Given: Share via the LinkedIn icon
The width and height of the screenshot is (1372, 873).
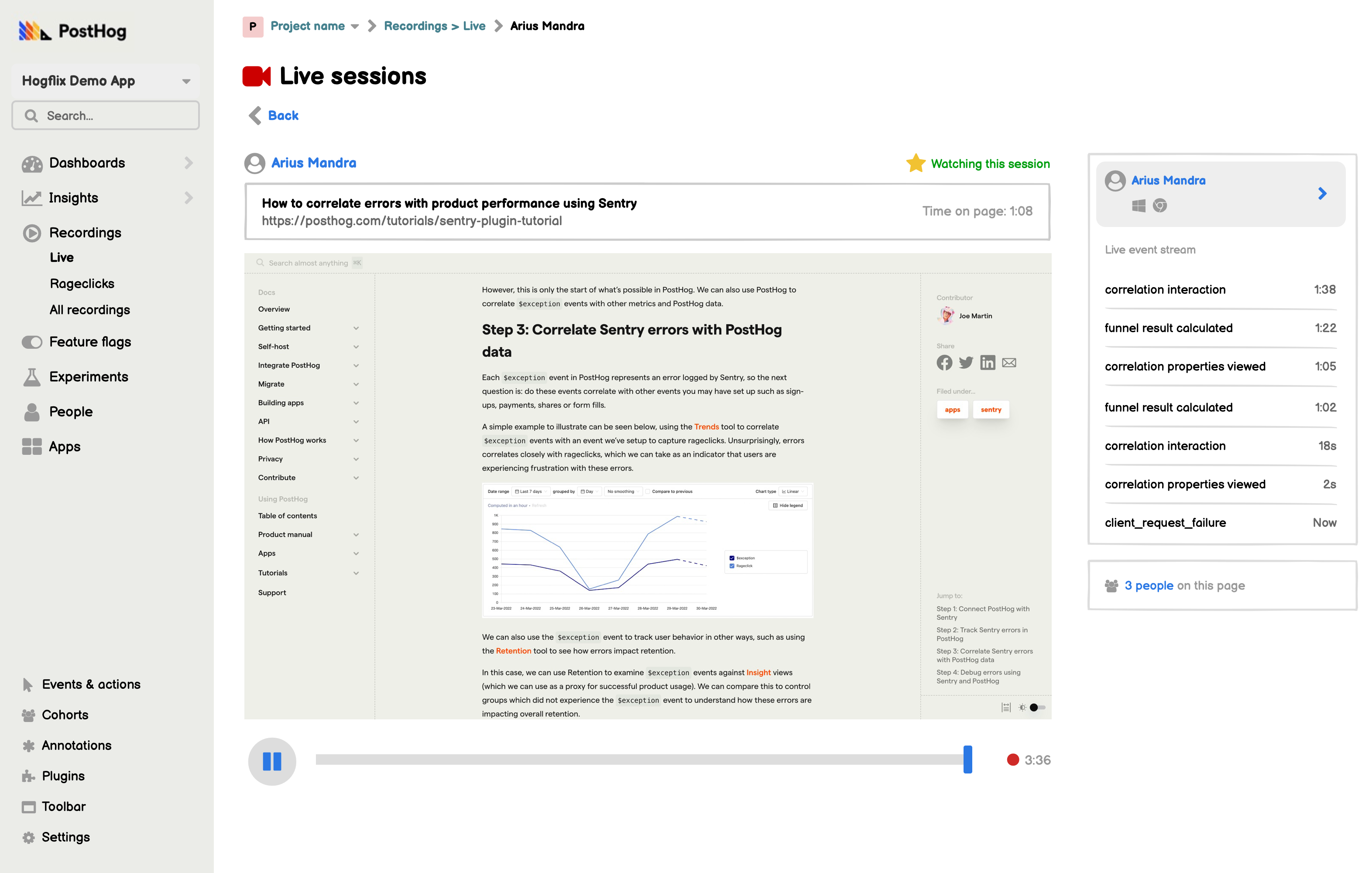Looking at the screenshot, I should click(x=988, y=362).
